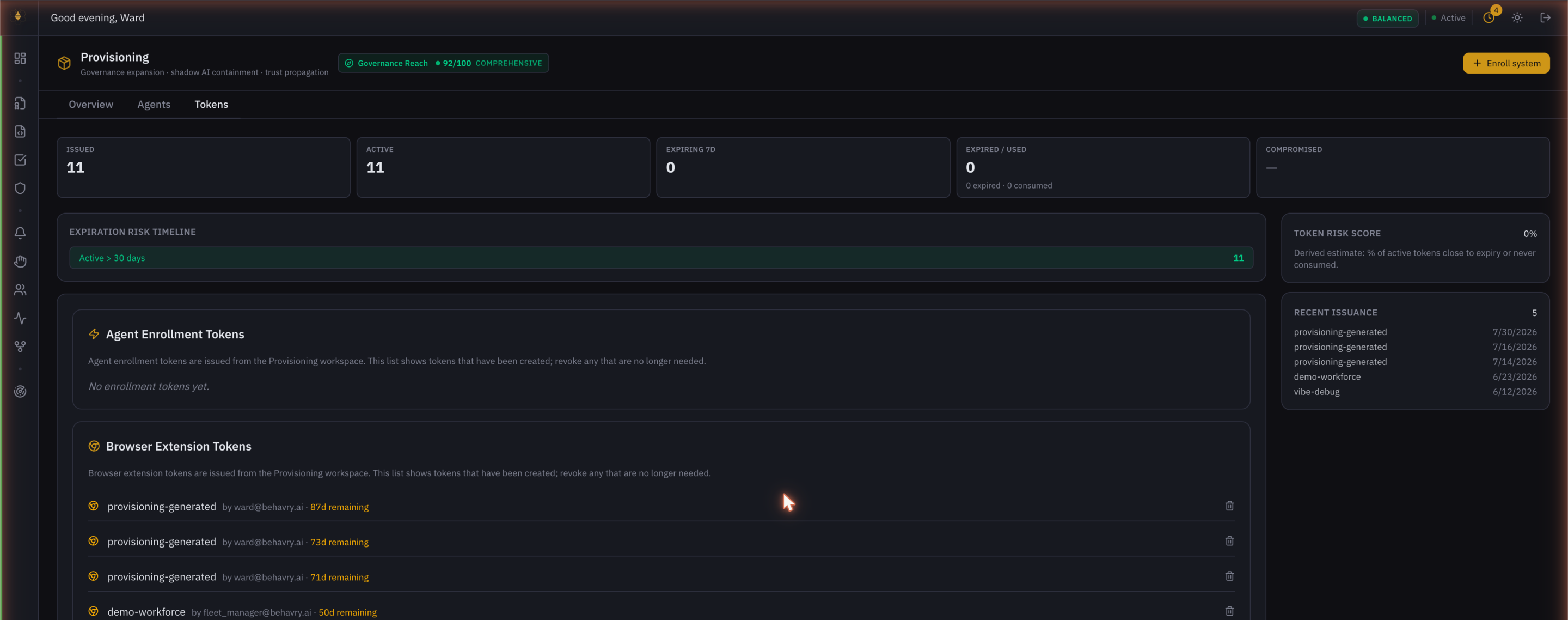Click the 'Good evening, Ward' greeting

pos(97,17)
